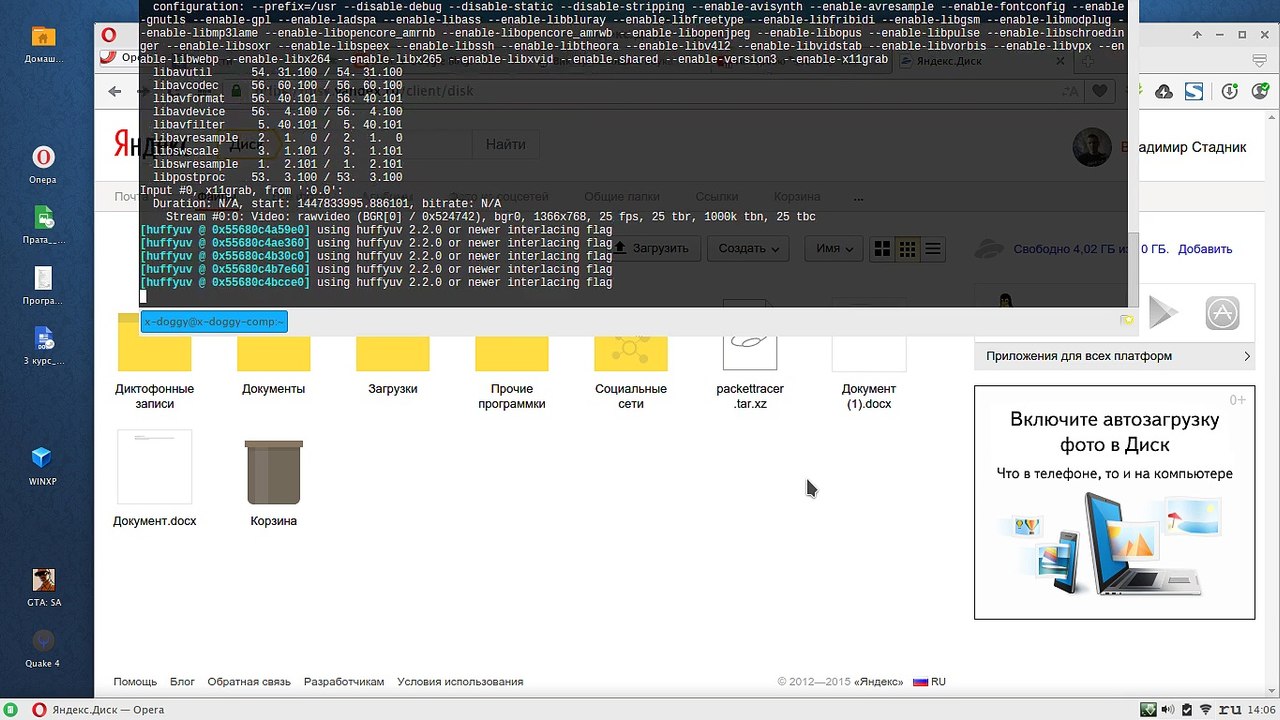
Task: Click the Google Play app icon
Action: pyautogui.click(x=1161, y=314)
